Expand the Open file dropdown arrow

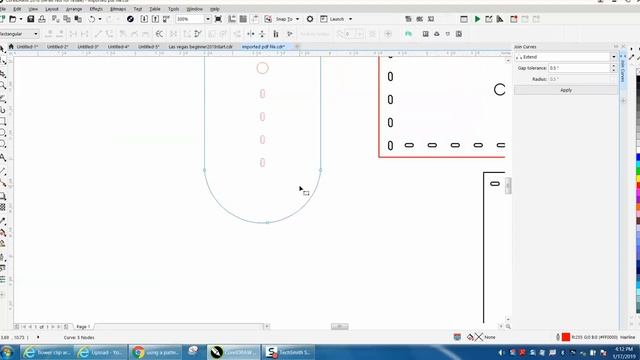coord(21,19)
